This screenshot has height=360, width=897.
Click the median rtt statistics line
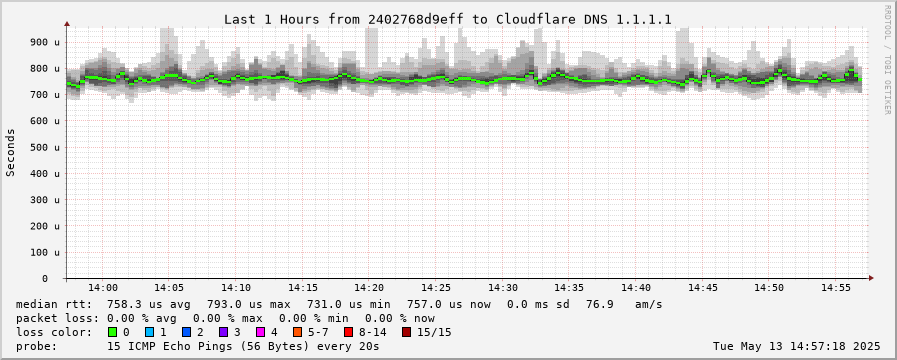pos(339,304)
